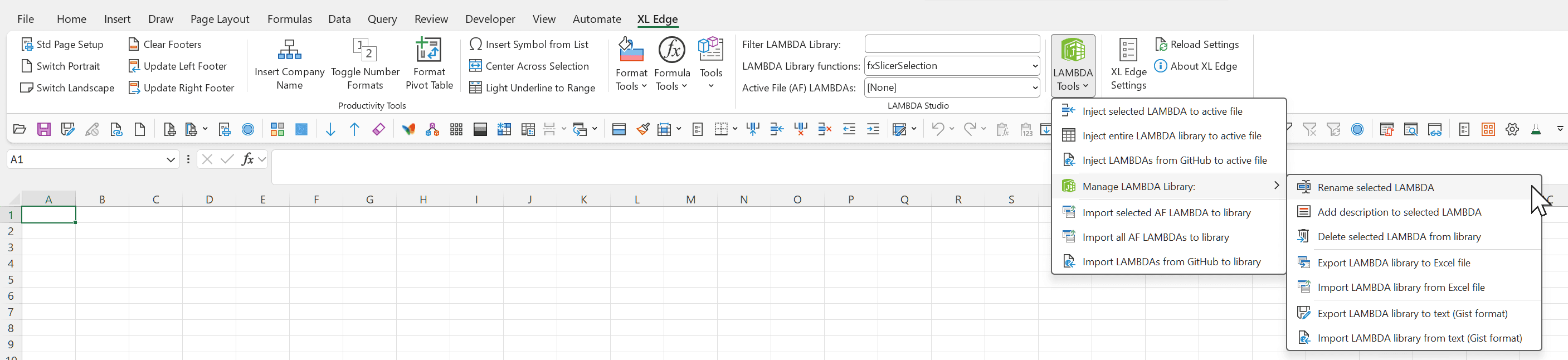This screenshot has width=1568, height=360.
Task: Open the Undo history dropdown arrow
Action: pyautogui.click(x=951, y=129)
